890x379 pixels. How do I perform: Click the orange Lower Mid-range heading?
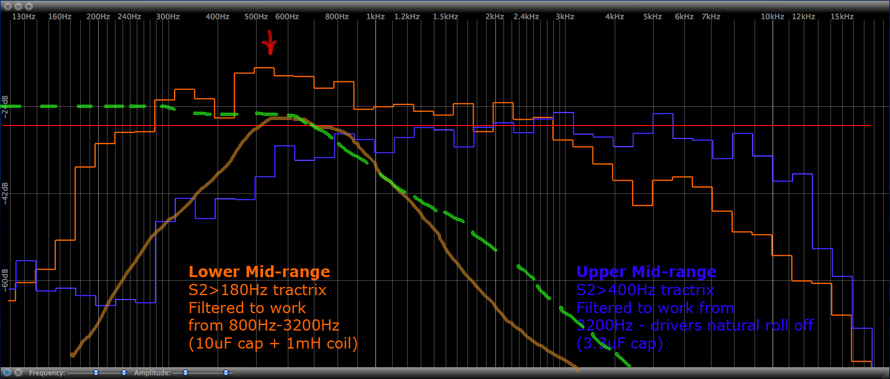tap(259, 272)
